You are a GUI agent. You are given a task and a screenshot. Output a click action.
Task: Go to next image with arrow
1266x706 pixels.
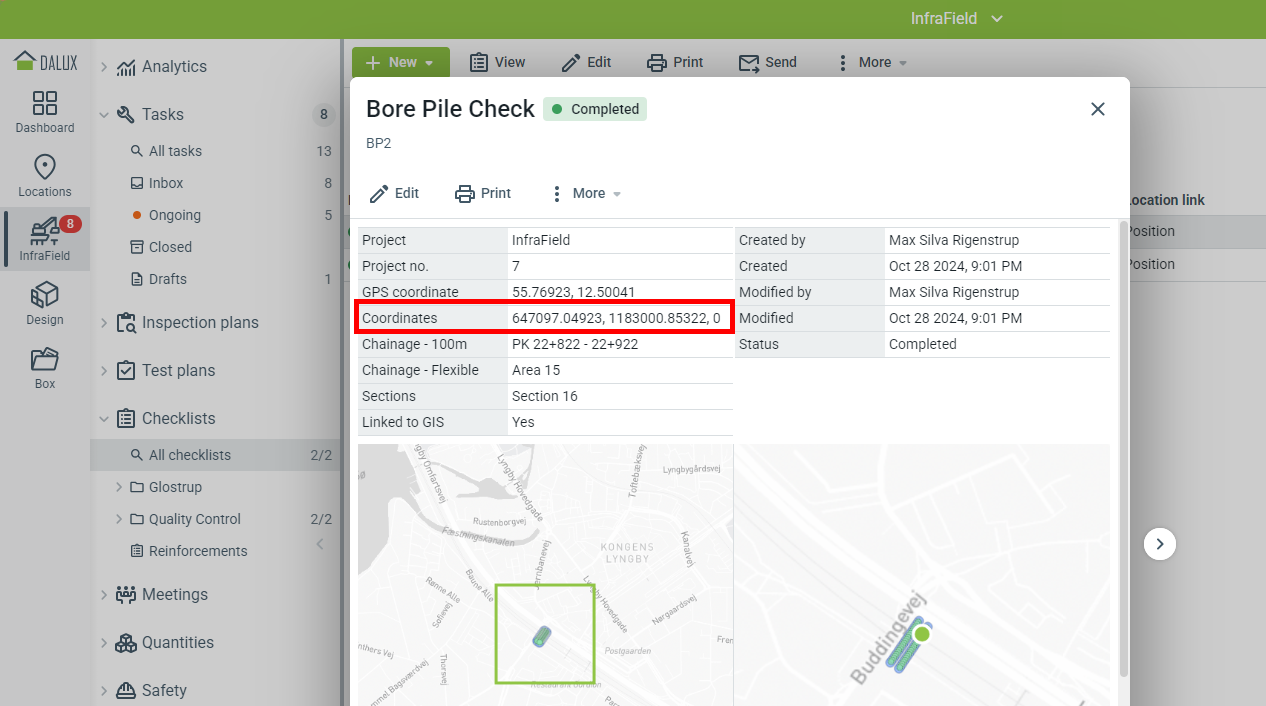(x=1160, y=544)
